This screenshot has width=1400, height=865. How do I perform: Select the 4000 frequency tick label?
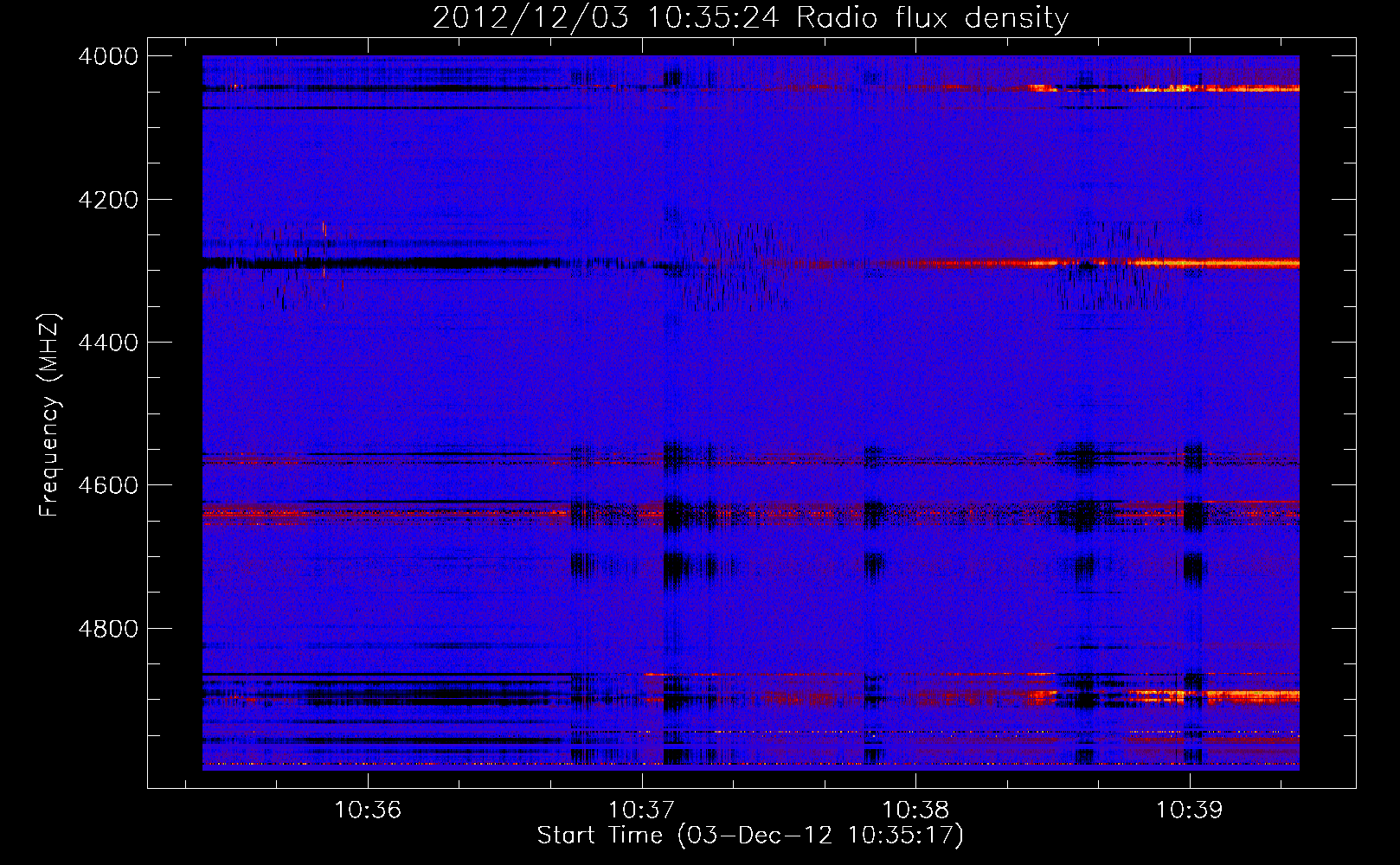coord(108,56)
